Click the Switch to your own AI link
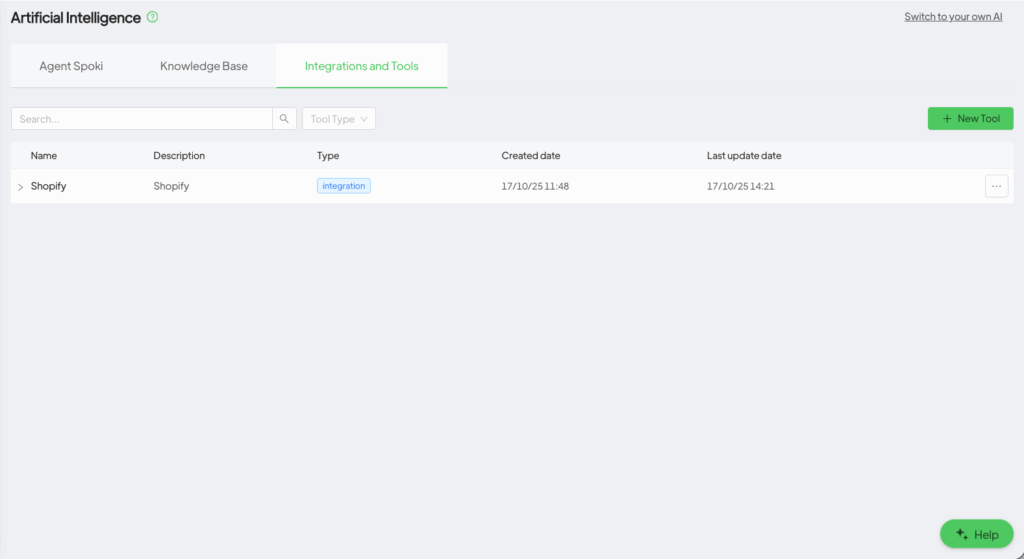The height and width of the screenshot is (559, 1024). pos(953,17)
